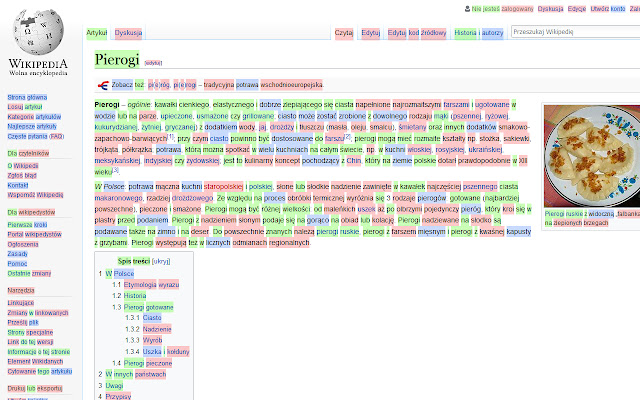
Task: Open the 'Historia i autorzy' tab
Action: (479, 33)
